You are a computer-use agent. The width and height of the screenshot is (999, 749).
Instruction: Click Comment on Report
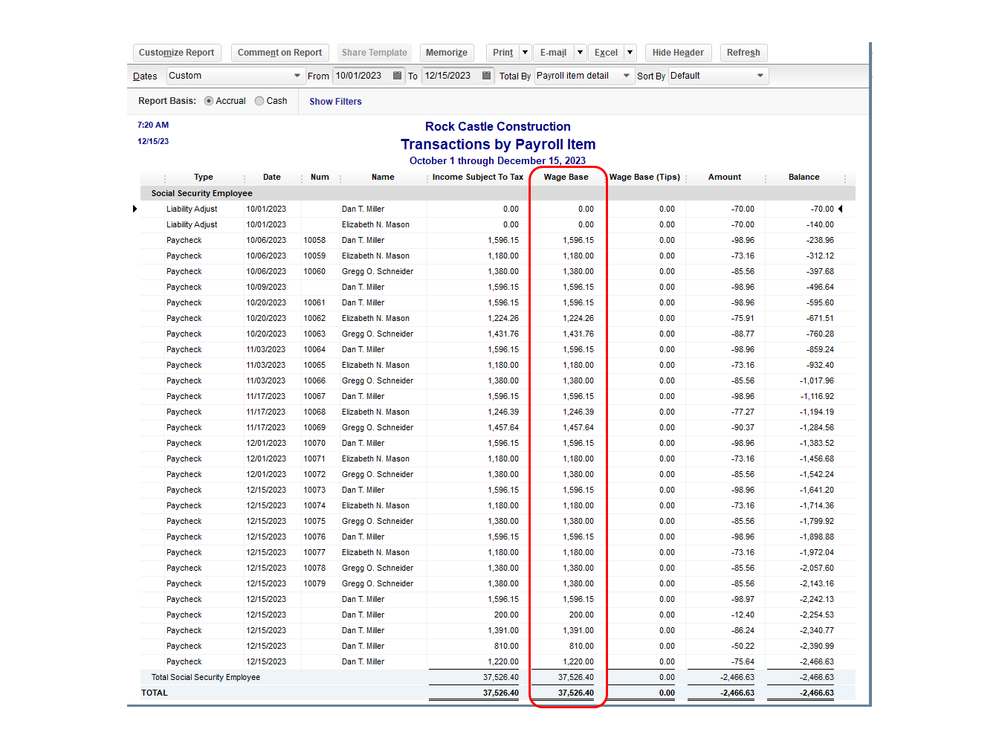click(282, 52)
